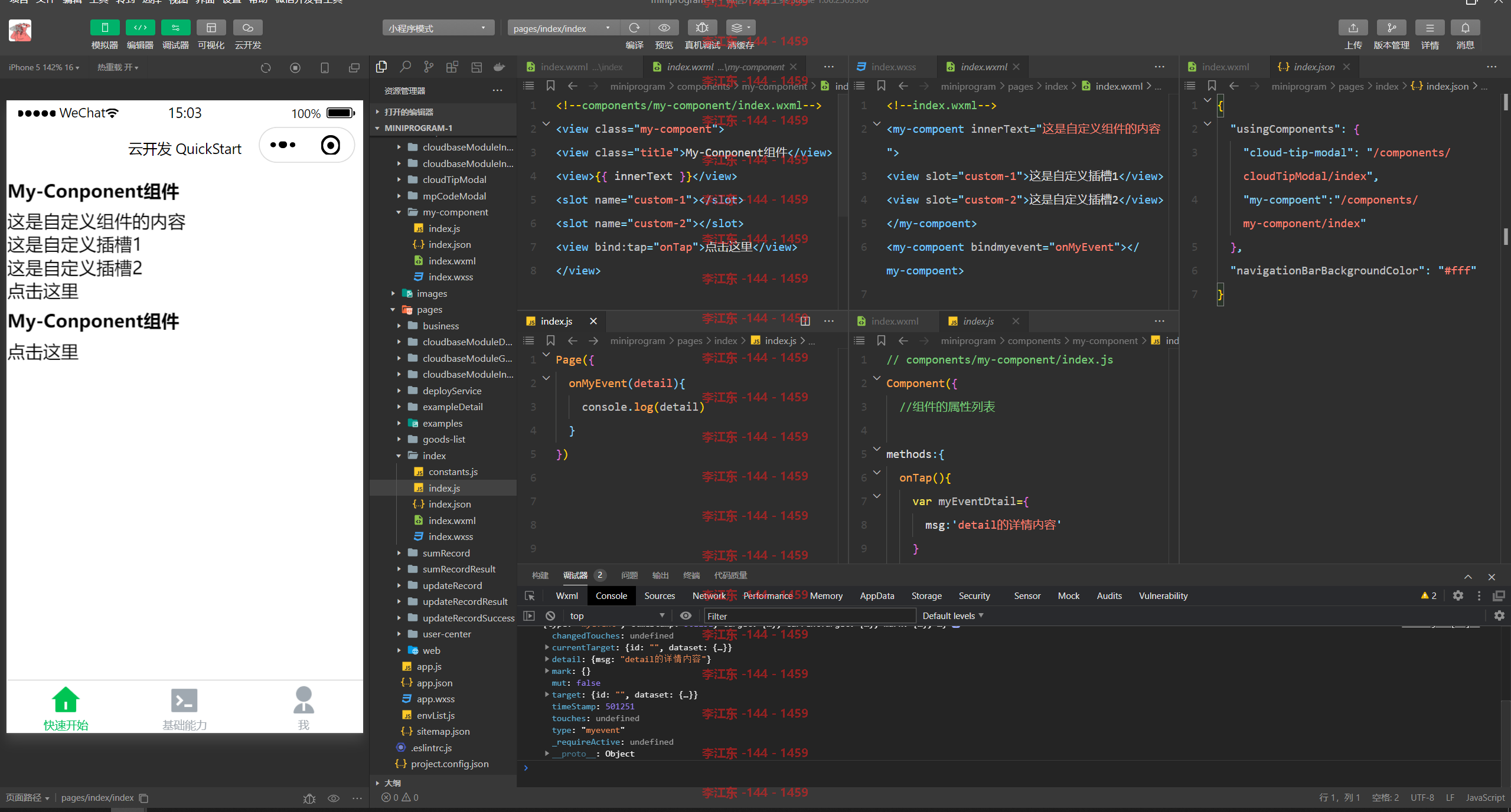The image size is (1511, 812).
Task: Collapse the MINIPROGRAM-1 root folder
Action: 443,128
